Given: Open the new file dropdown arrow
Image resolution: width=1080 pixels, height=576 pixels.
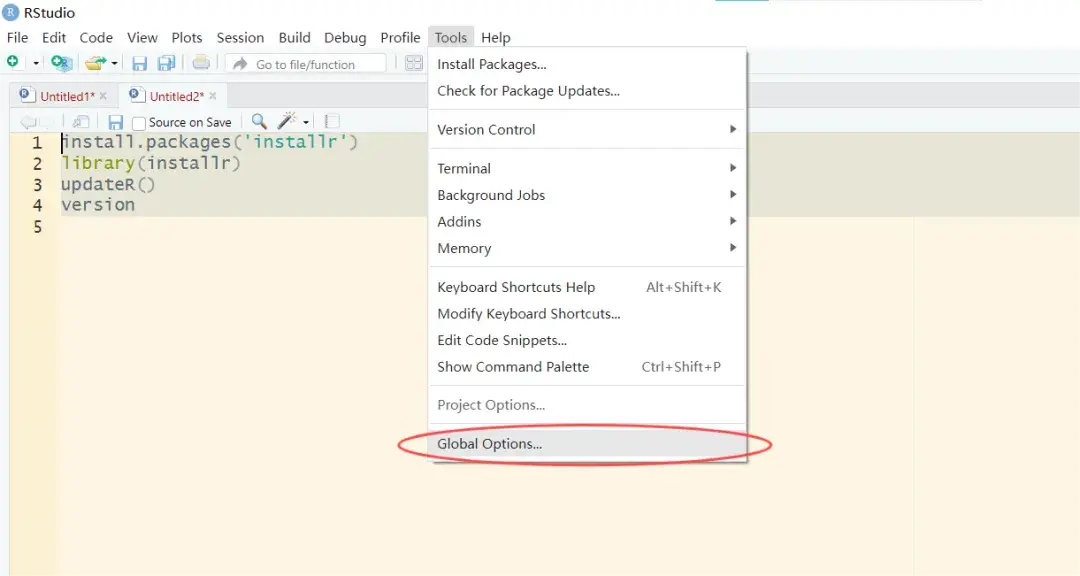Looking at the screenshot, I should 33,62.
